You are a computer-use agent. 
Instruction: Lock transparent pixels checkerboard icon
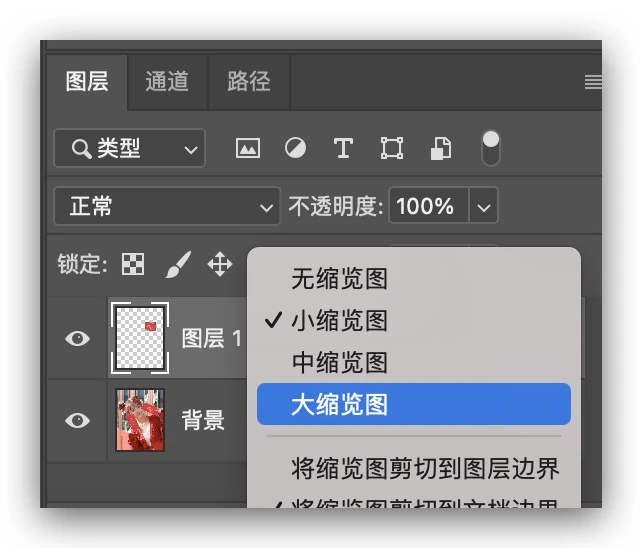coord(133,264)
